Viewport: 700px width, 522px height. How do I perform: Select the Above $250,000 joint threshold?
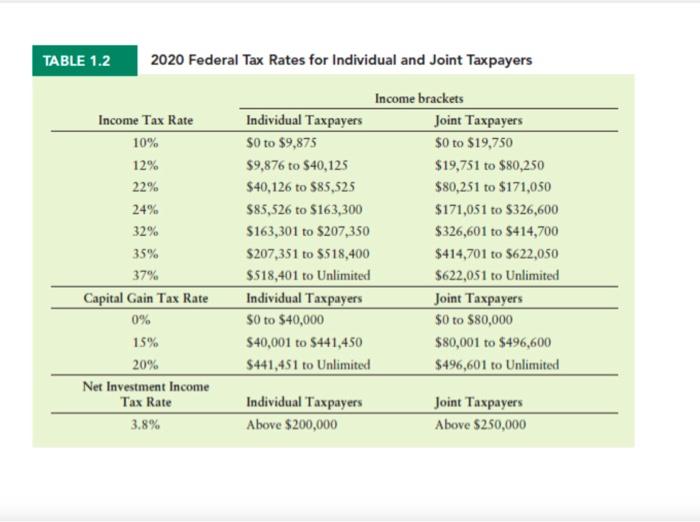pos(480,425)
